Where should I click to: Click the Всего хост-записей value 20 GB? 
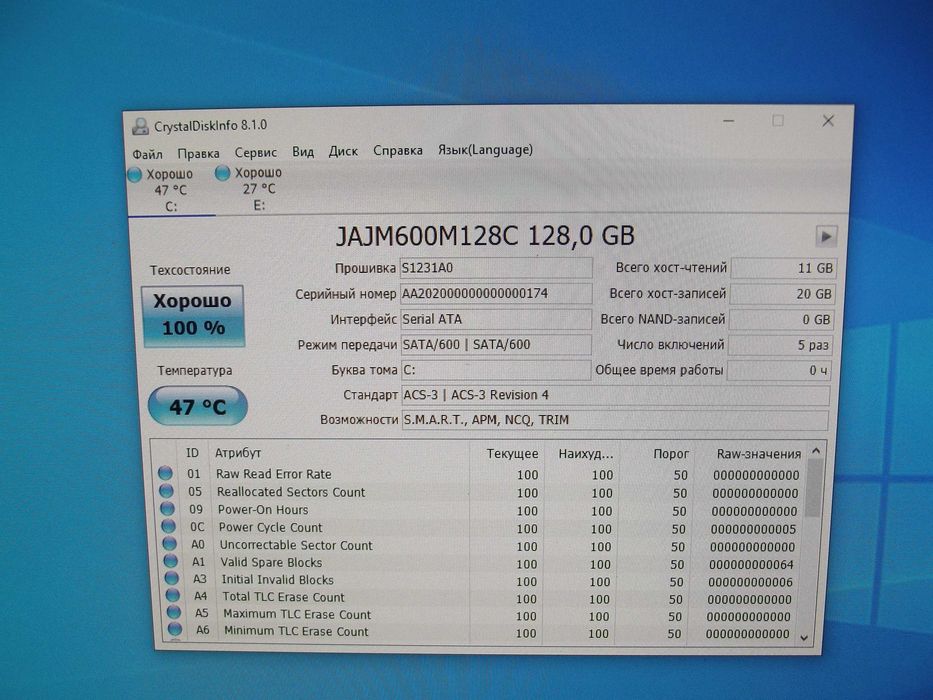coord(782,294)
